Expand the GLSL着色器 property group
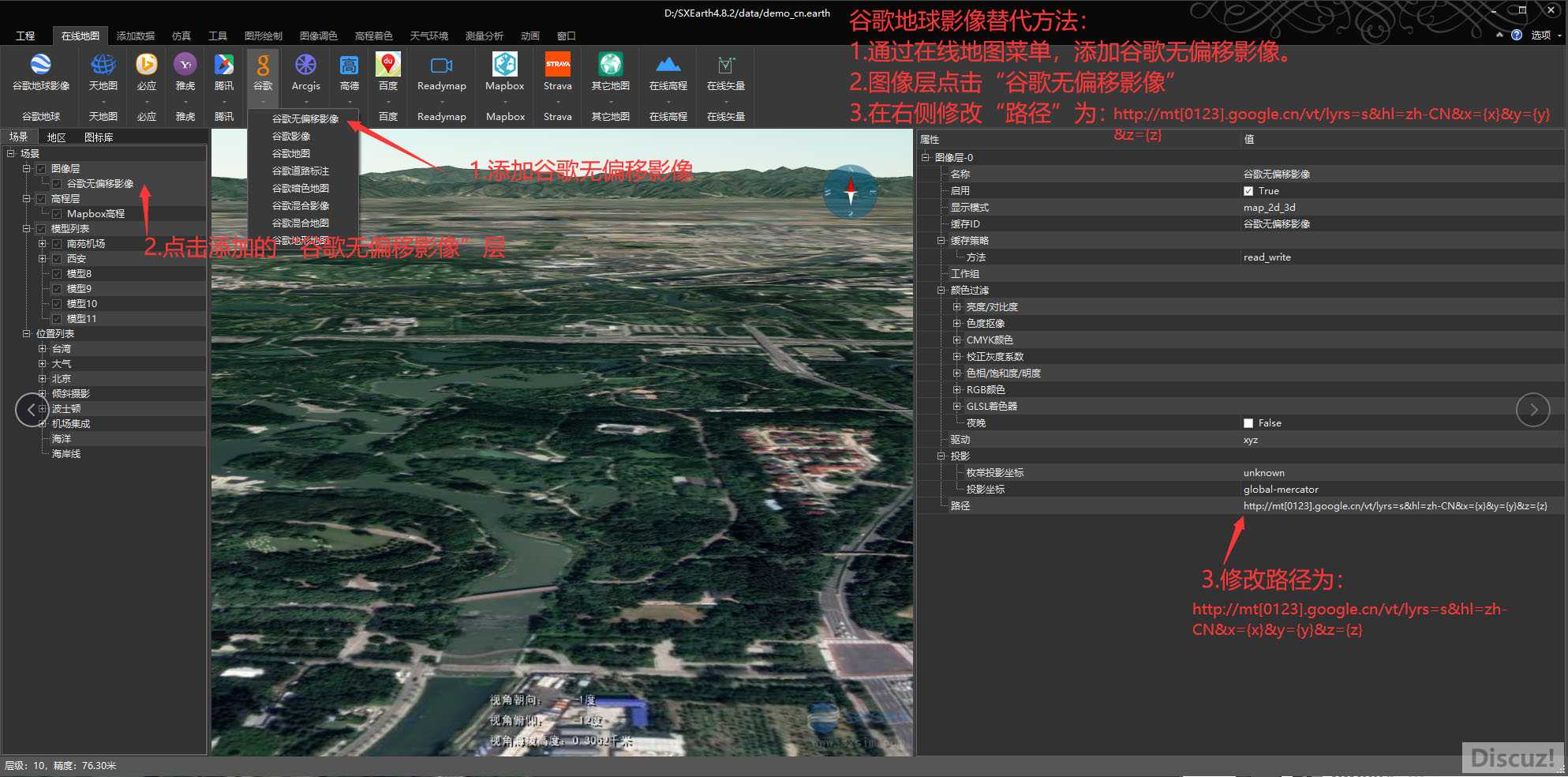 coord(956,407)
